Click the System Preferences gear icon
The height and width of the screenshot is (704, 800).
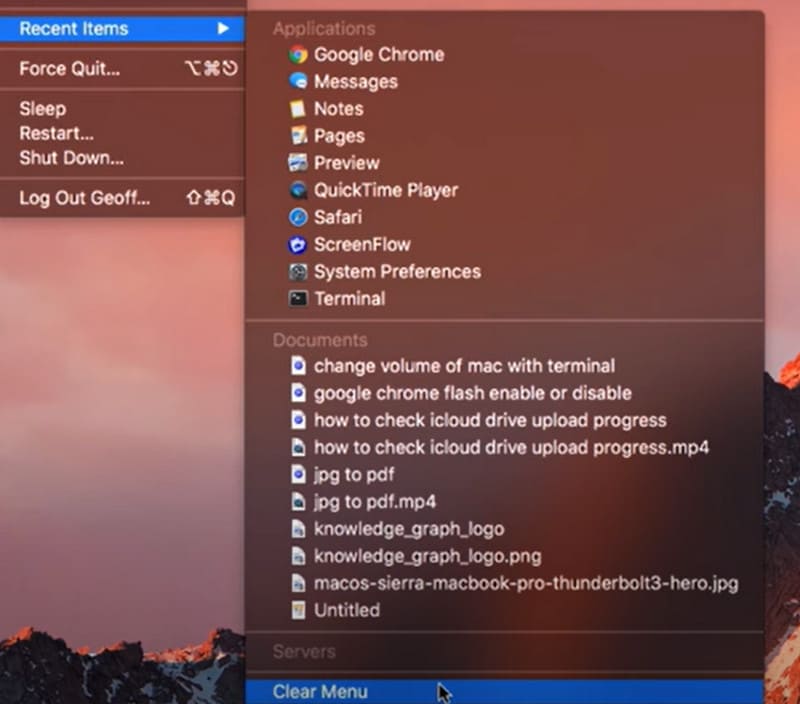298,271
